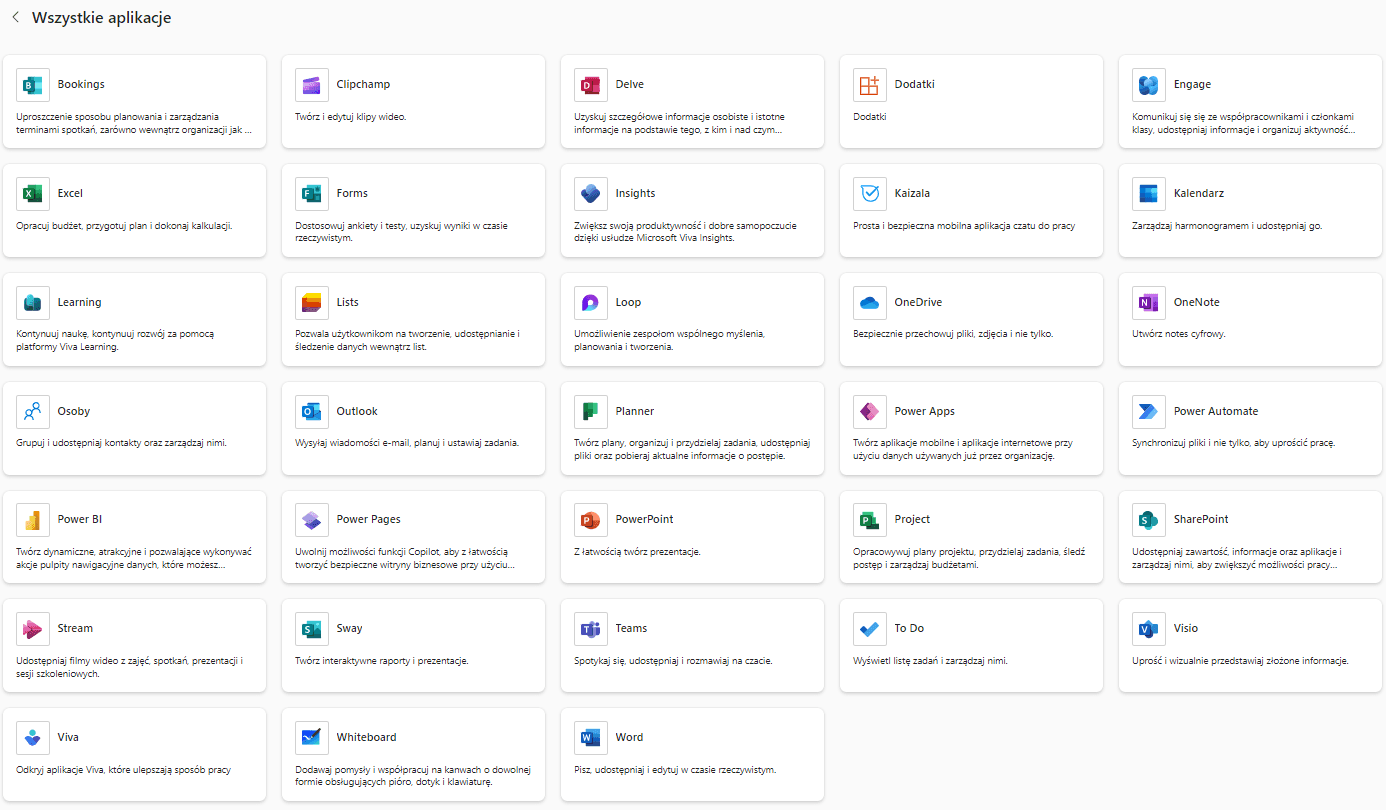Screen dimensions: 1386x810
Task: Select the Word app icon
Action: [591, 738]
